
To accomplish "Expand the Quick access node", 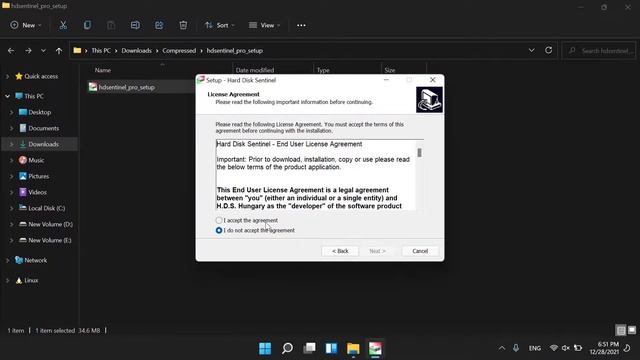I will (x=7, y=76).
